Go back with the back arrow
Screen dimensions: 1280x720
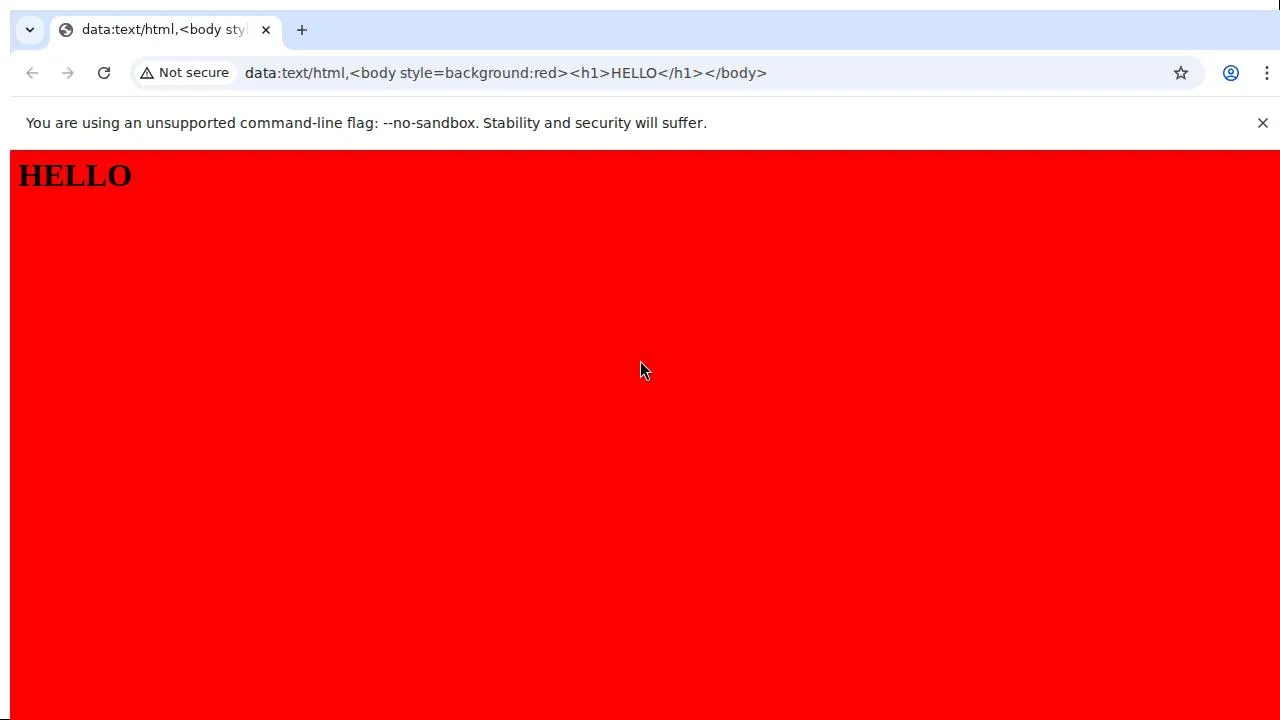click(32, 73)
